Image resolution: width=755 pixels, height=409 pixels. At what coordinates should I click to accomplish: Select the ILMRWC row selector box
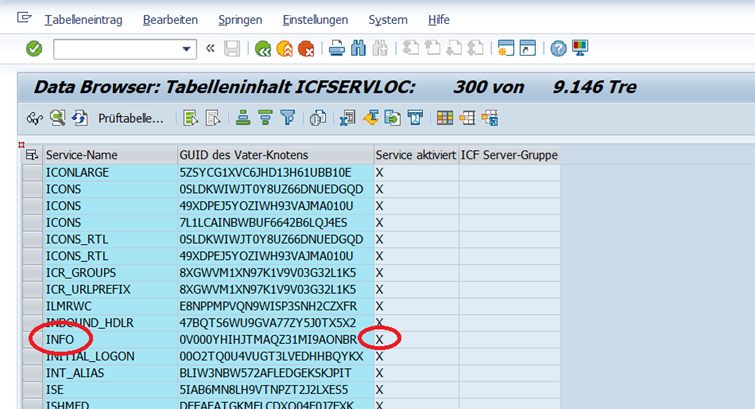pyautogui.click(x=32, y=306)
